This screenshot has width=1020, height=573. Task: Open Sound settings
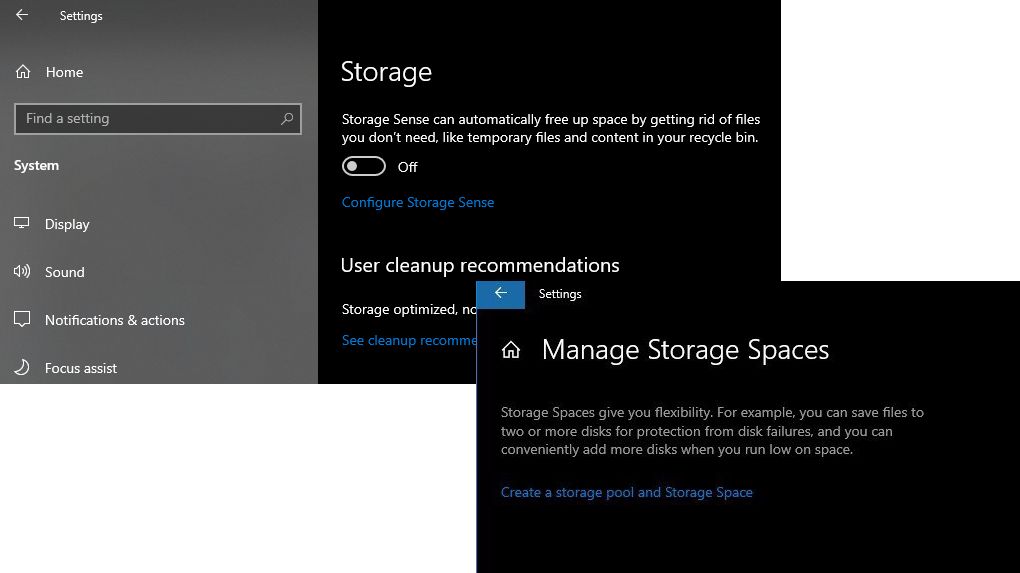point(49,272)
